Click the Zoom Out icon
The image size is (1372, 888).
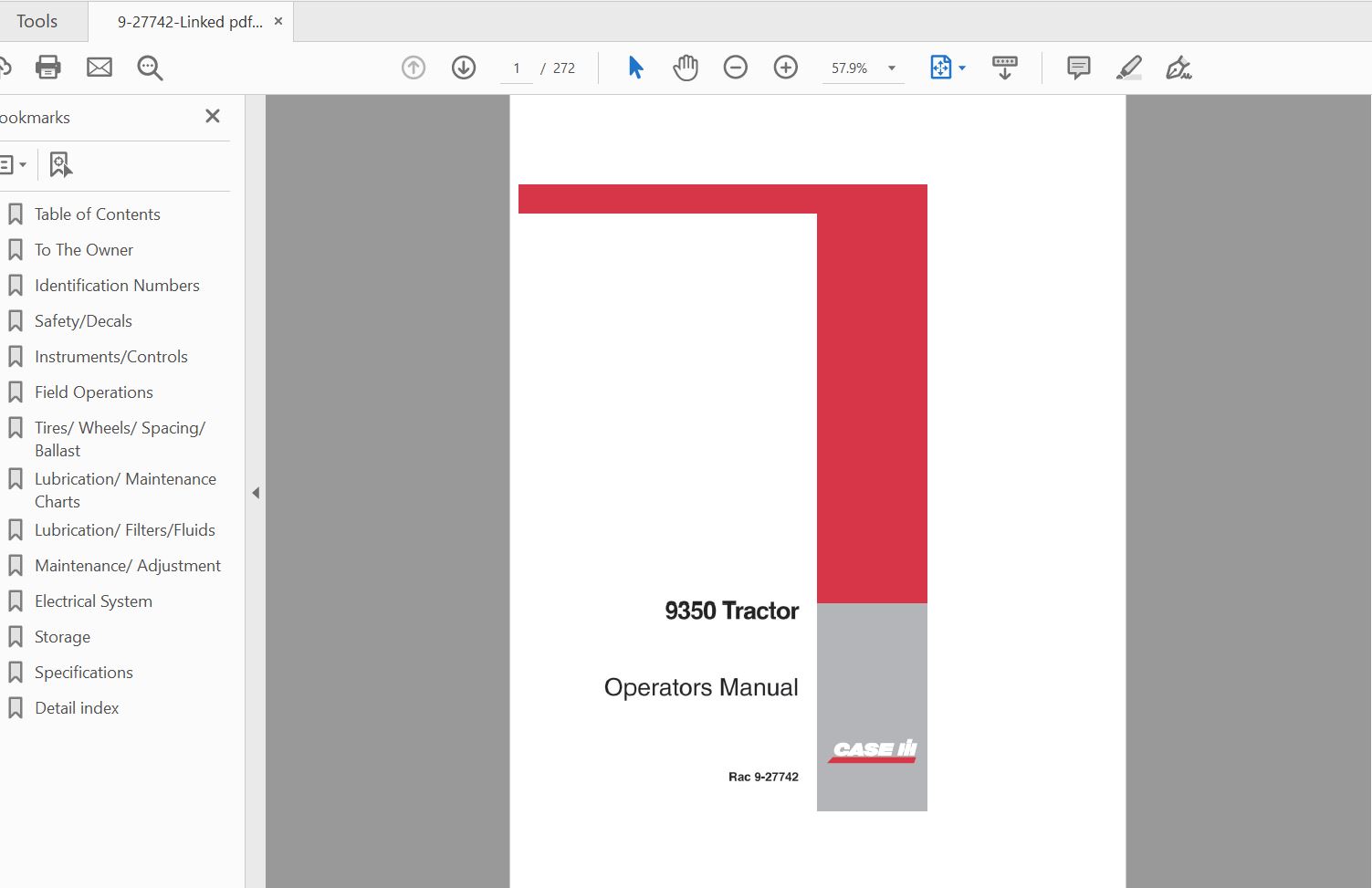pos(736,67)
